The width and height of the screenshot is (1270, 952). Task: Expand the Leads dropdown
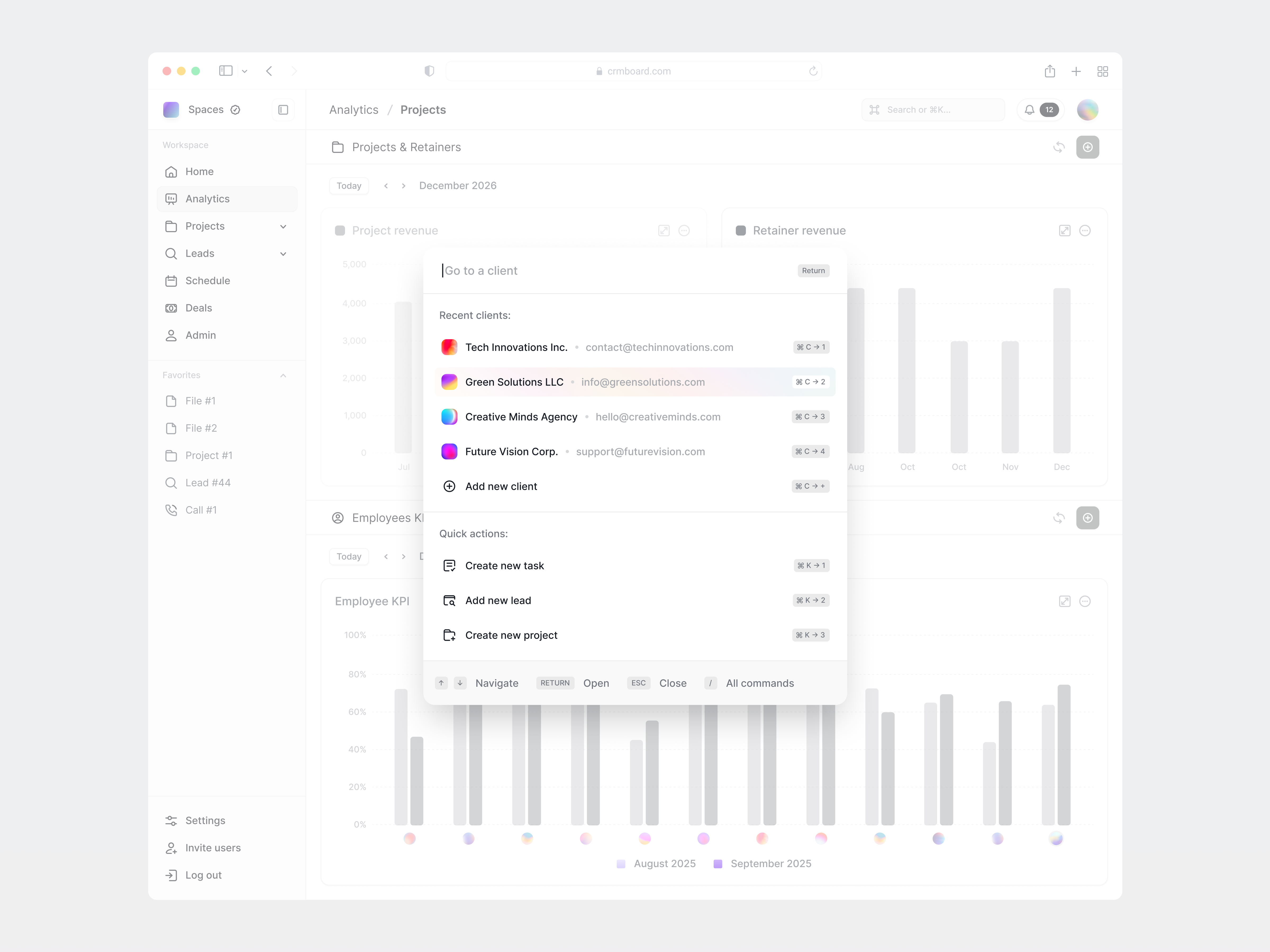click(x=283, y=253)
